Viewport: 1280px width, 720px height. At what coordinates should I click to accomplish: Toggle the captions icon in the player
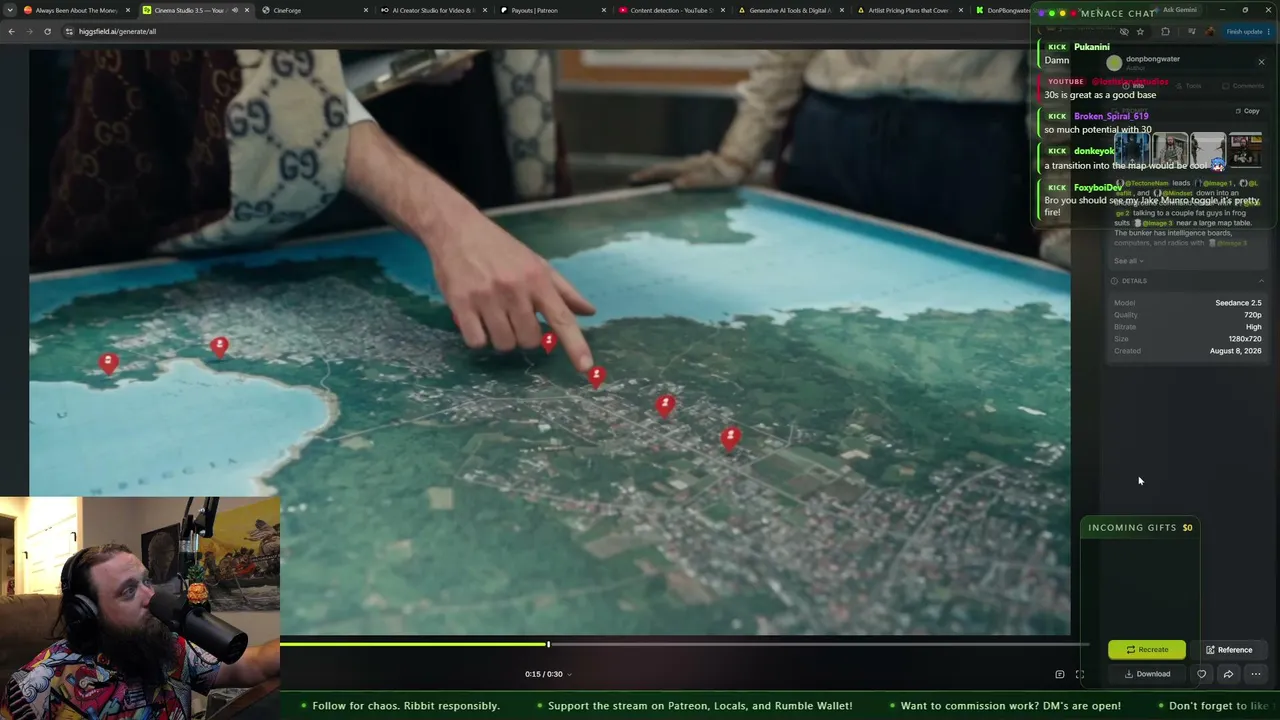point(1060,674)
